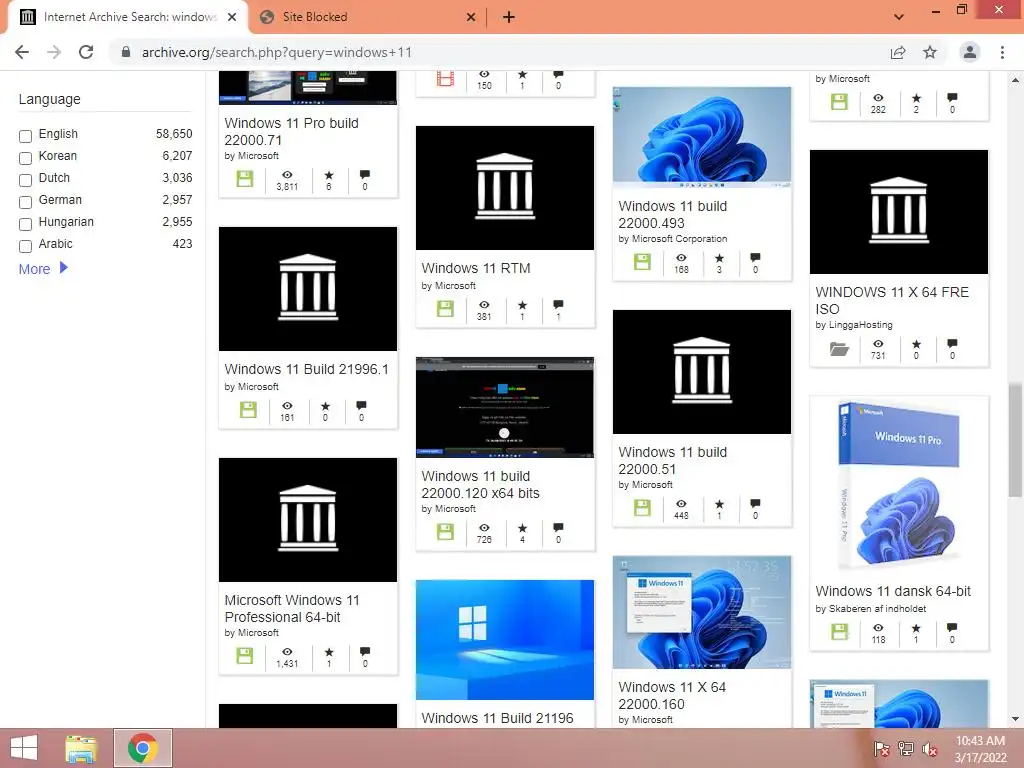Open WINDOWS 11 X 64 FRE ISO link
Screen dimensions: 1024x768
(x=892, y=300)
